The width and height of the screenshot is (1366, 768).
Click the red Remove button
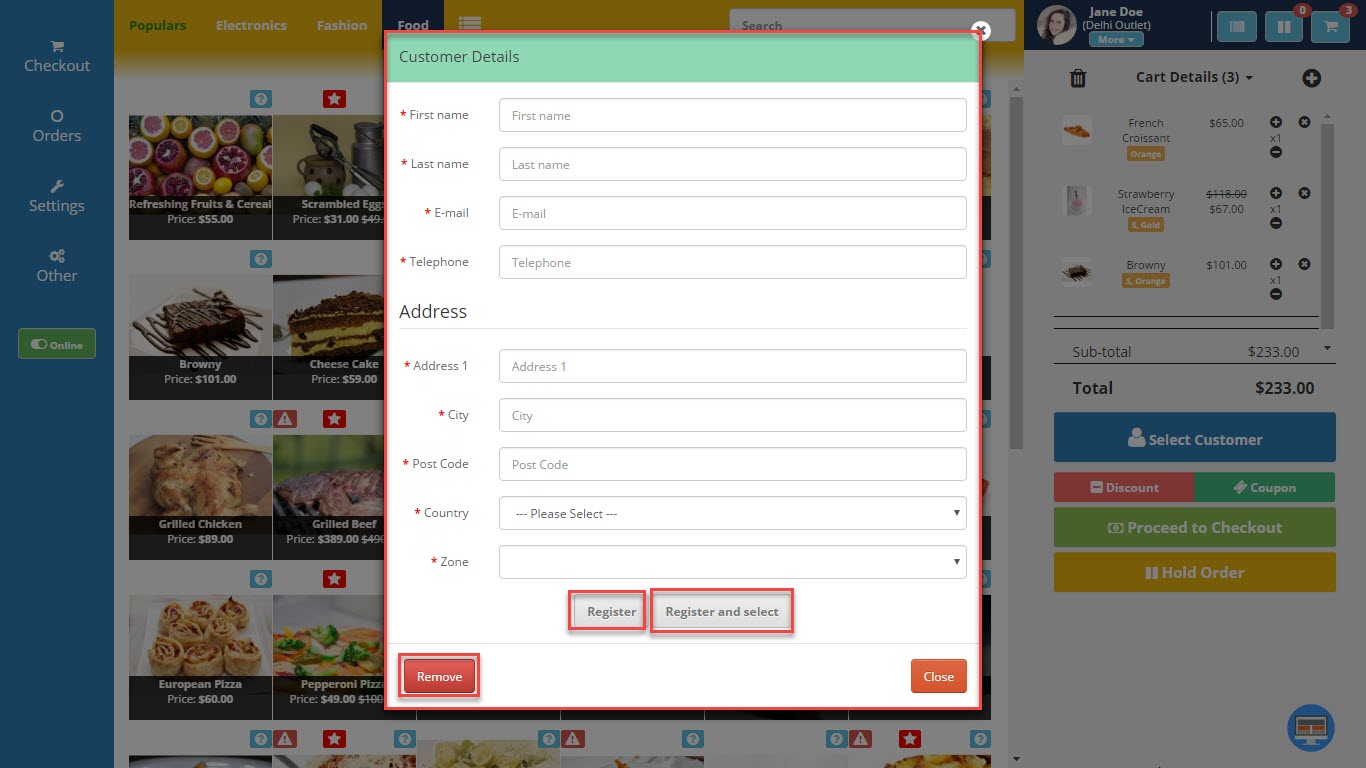coord(439,676)
